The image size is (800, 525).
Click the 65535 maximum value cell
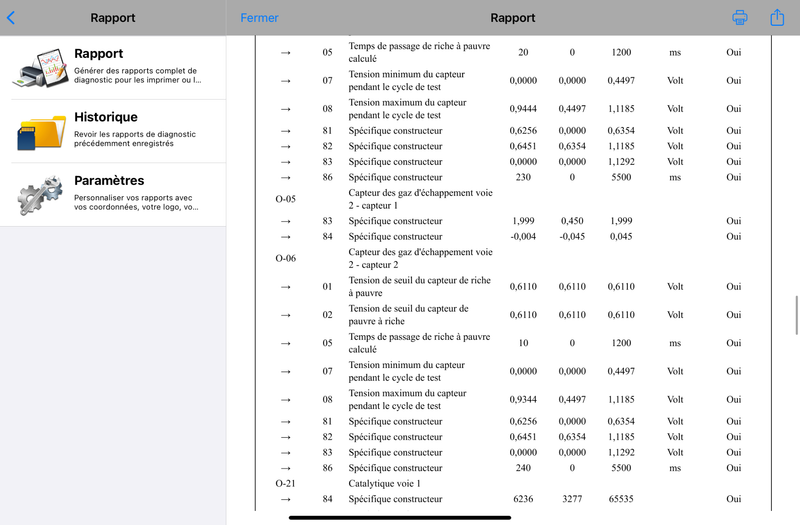tap(620, 499)
